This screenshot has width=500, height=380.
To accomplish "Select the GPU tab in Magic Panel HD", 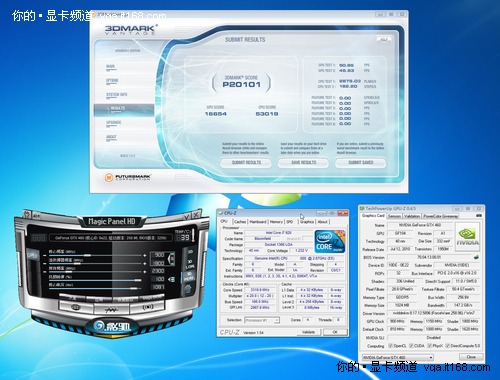I will click(x=32, y=256).
